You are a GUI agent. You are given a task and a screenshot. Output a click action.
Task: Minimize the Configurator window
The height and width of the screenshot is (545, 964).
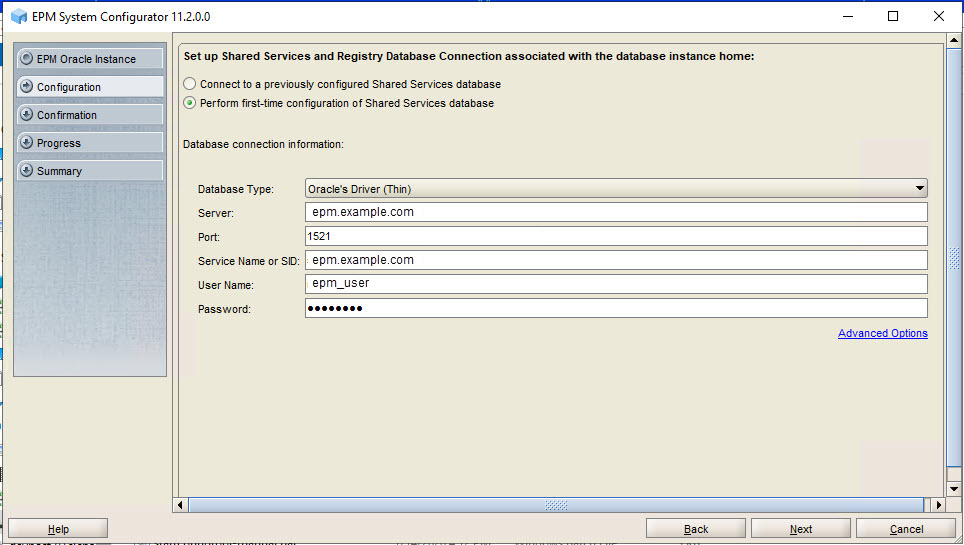[x=848, y=17]
